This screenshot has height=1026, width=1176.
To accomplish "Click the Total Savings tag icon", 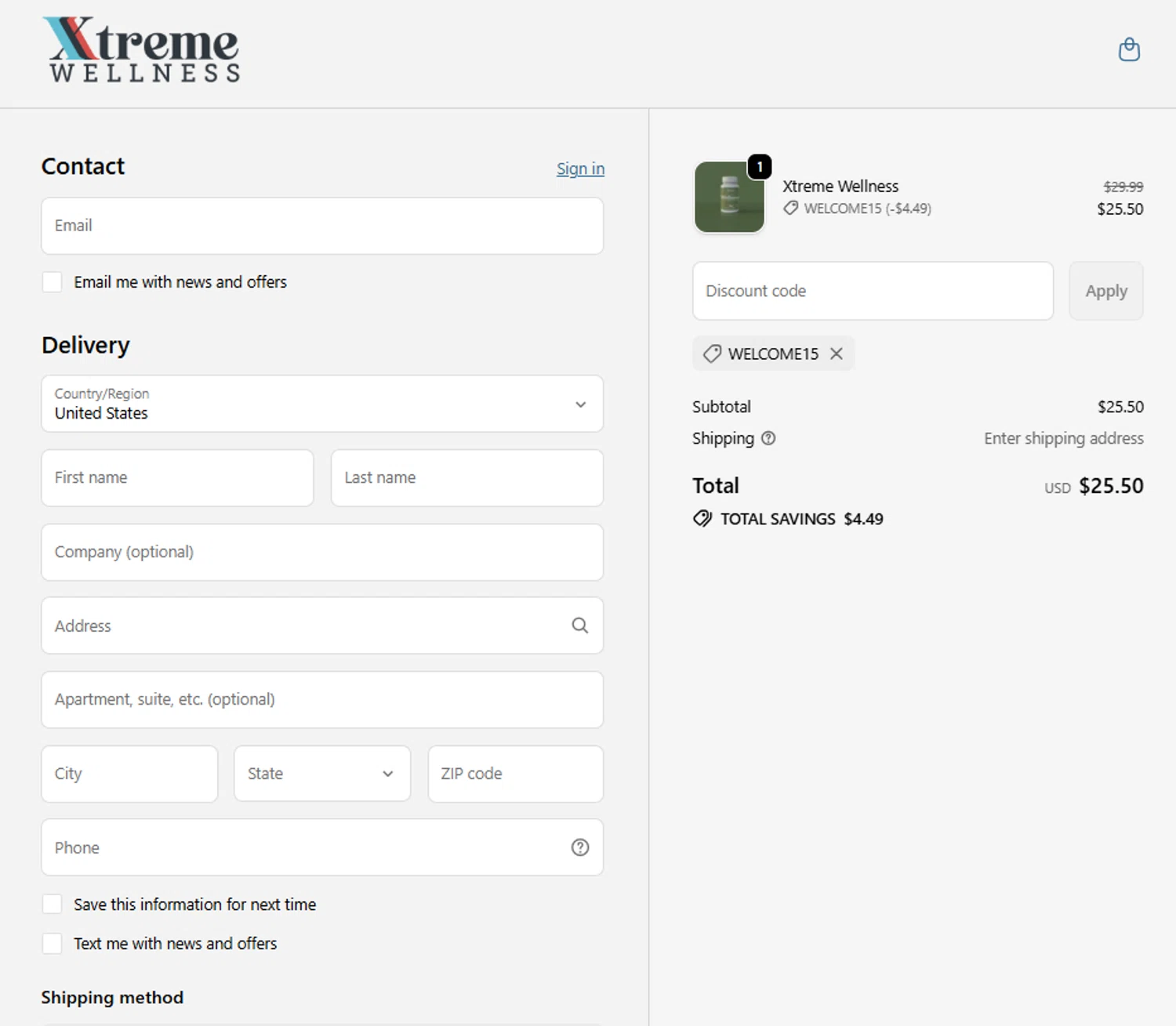I will click(x=702, y=518).
